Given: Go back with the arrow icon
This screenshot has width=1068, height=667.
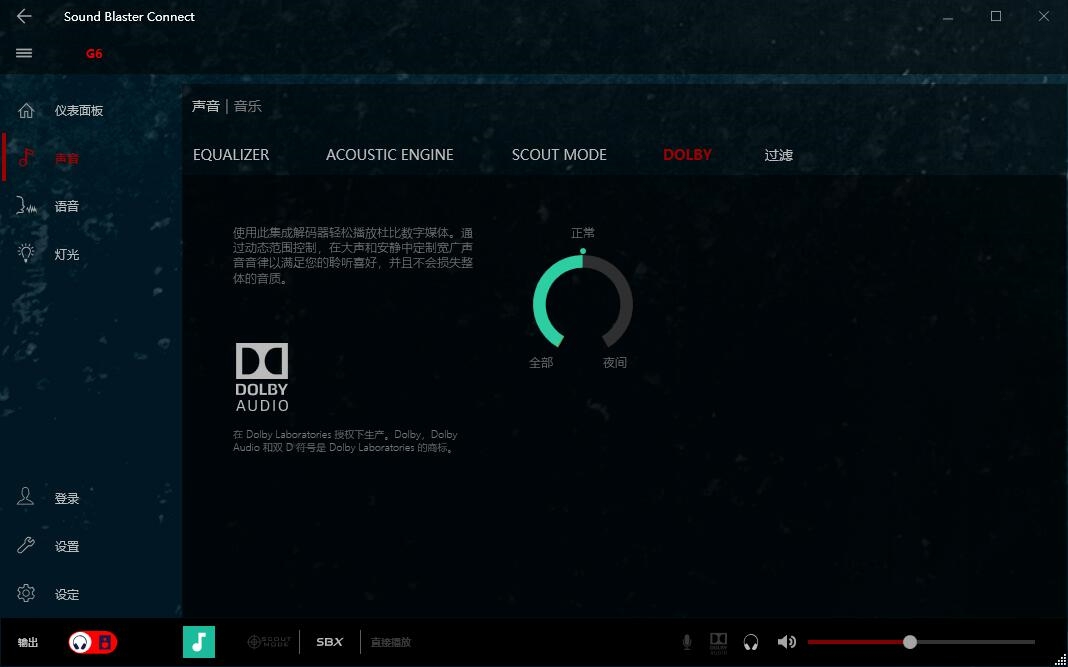Looking at the screenshot, I should 24,16.
